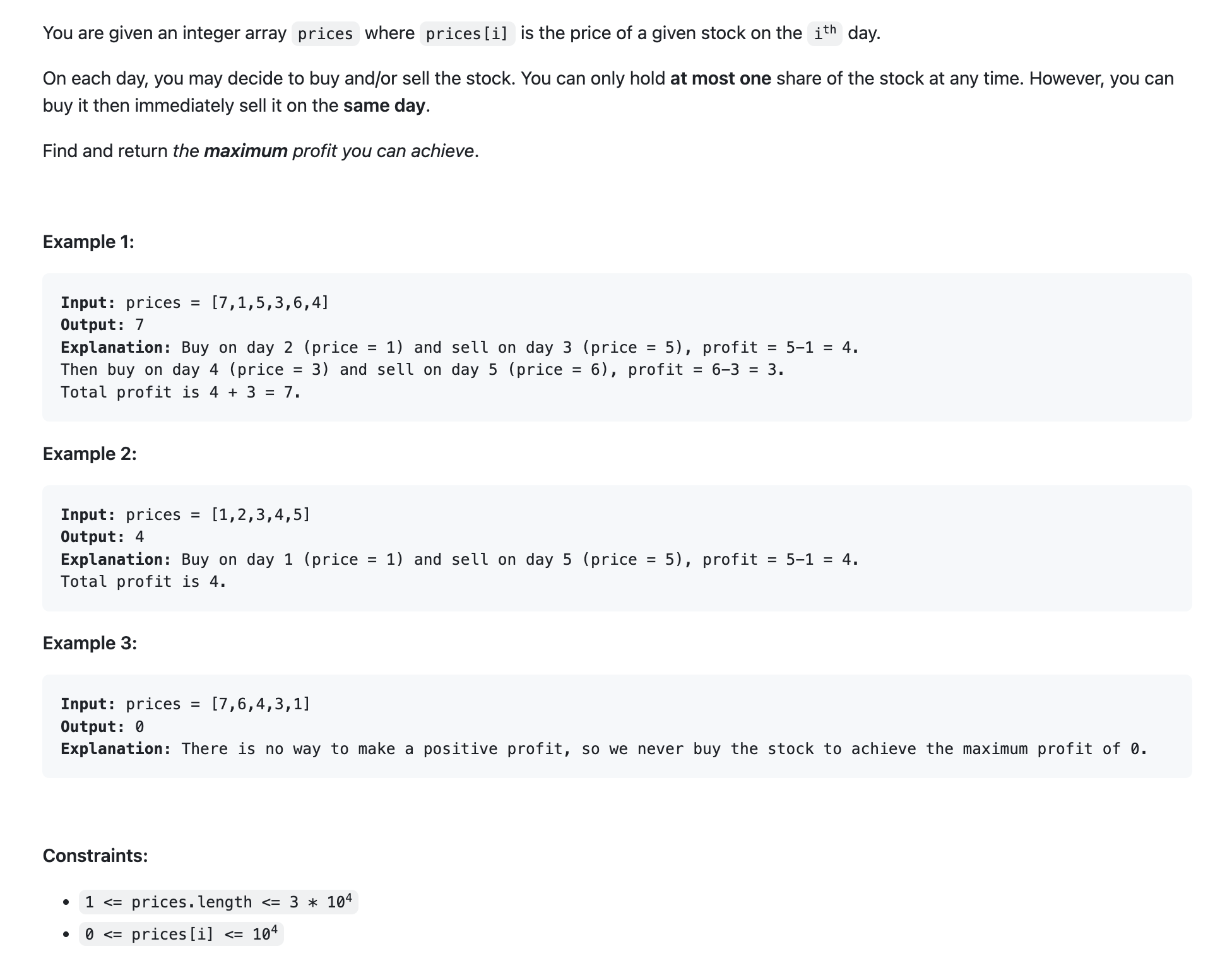
Task: Click the 'ith' inline code label
Action: pos(824,33)
